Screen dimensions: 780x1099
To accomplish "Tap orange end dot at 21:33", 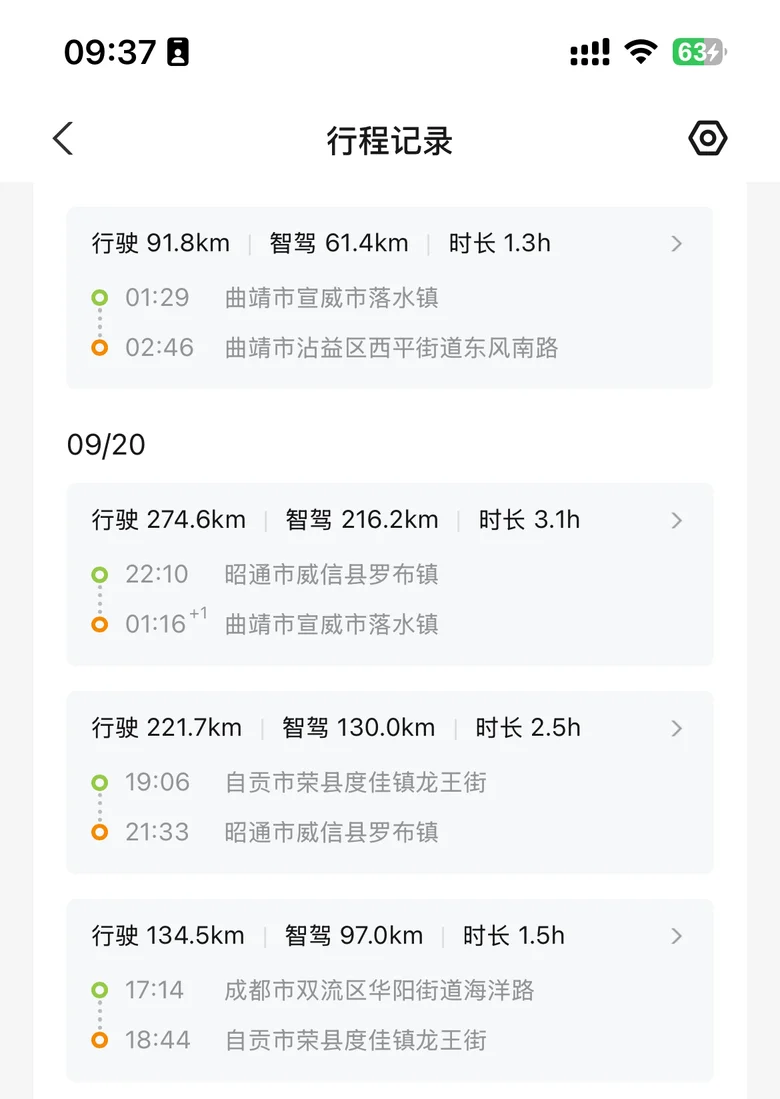I will 100,832.
